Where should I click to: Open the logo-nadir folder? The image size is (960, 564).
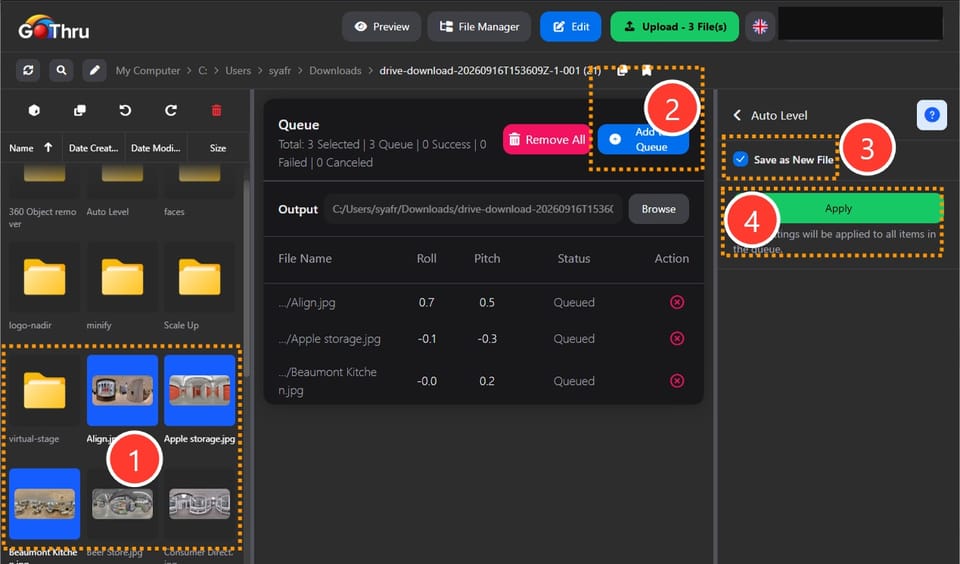click(x=44, y=277)
